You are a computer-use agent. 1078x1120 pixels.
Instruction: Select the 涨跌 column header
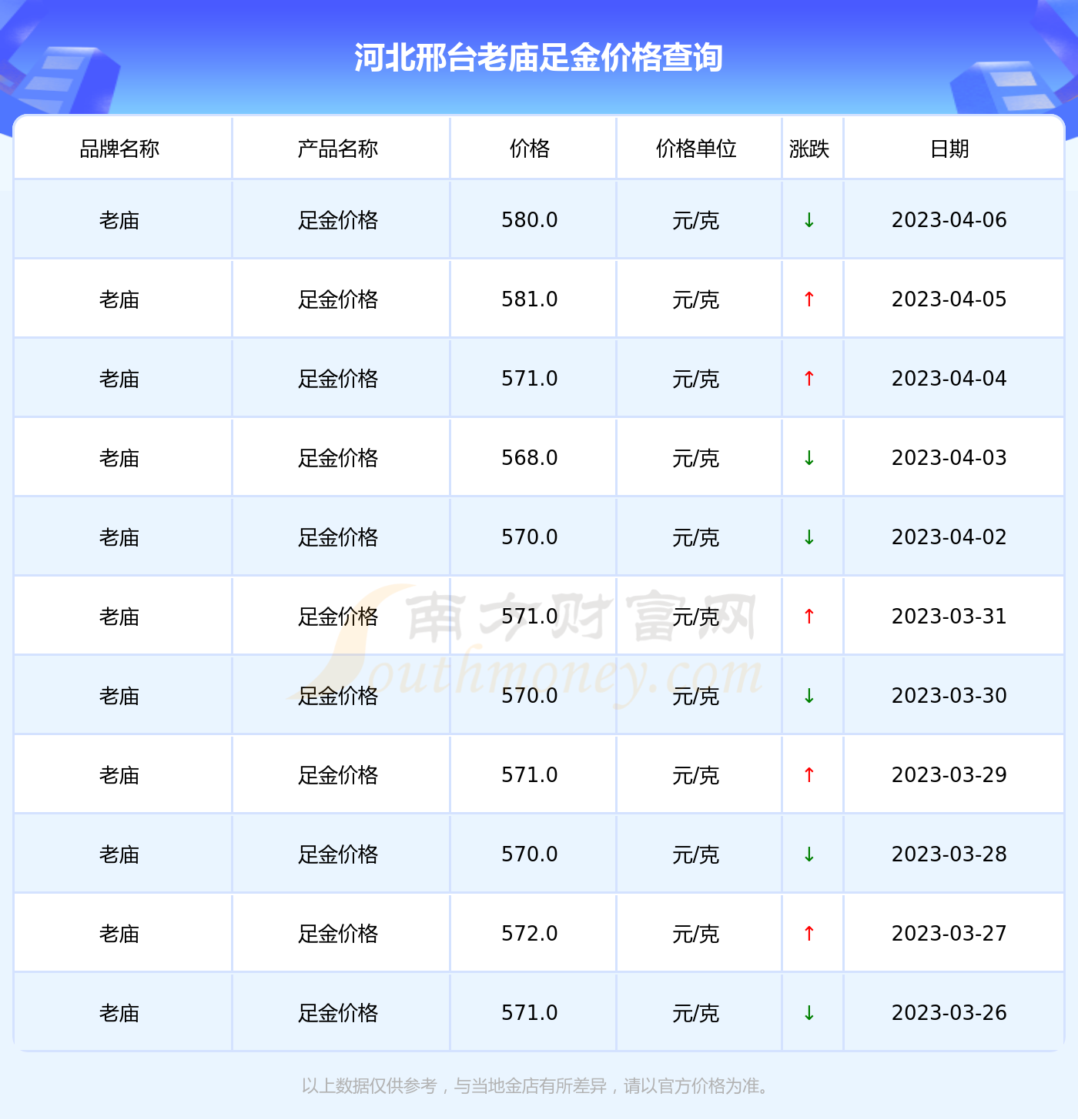(x=809, y=149)
